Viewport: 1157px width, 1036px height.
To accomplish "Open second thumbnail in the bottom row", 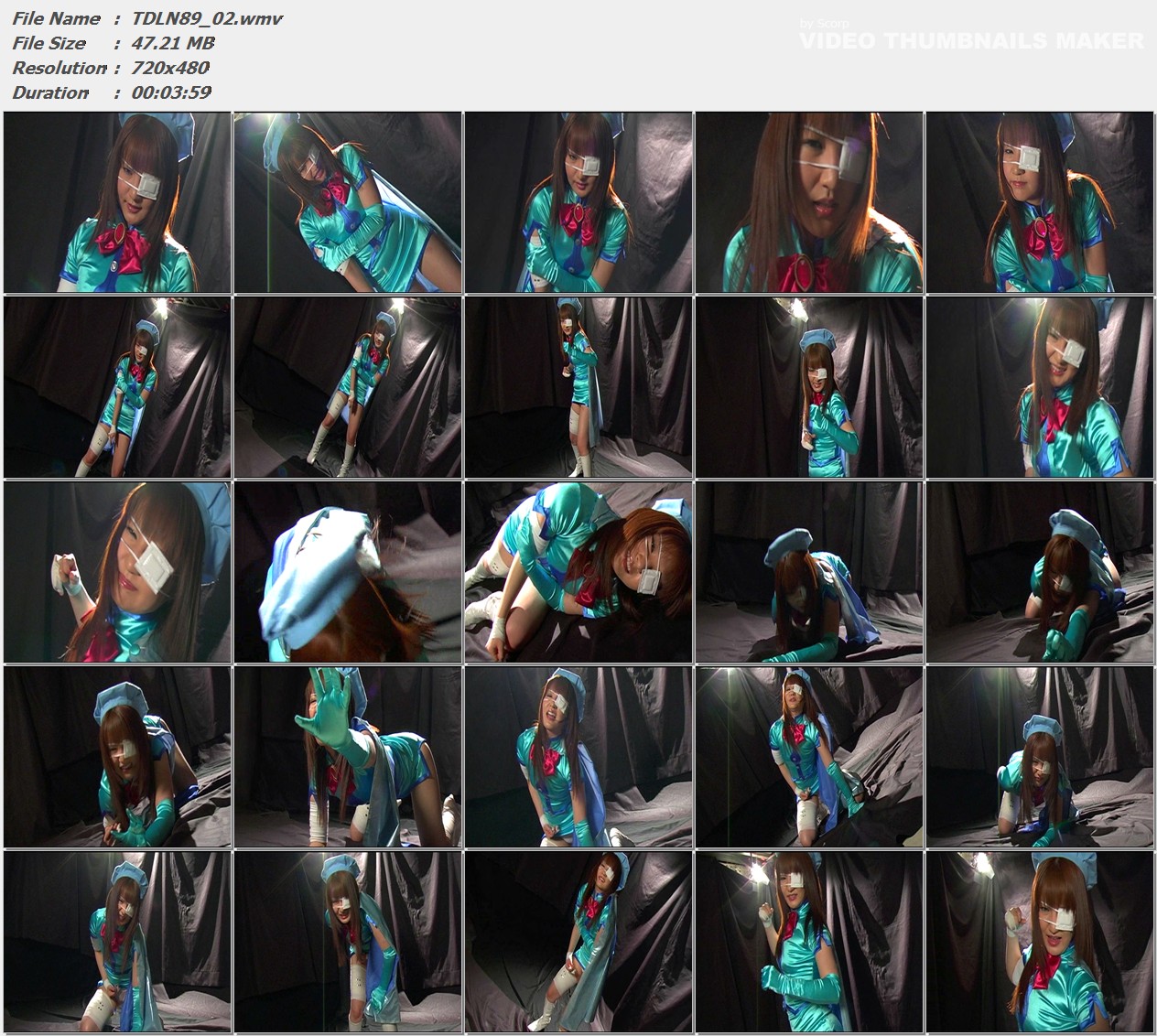I will coord(348,942).
